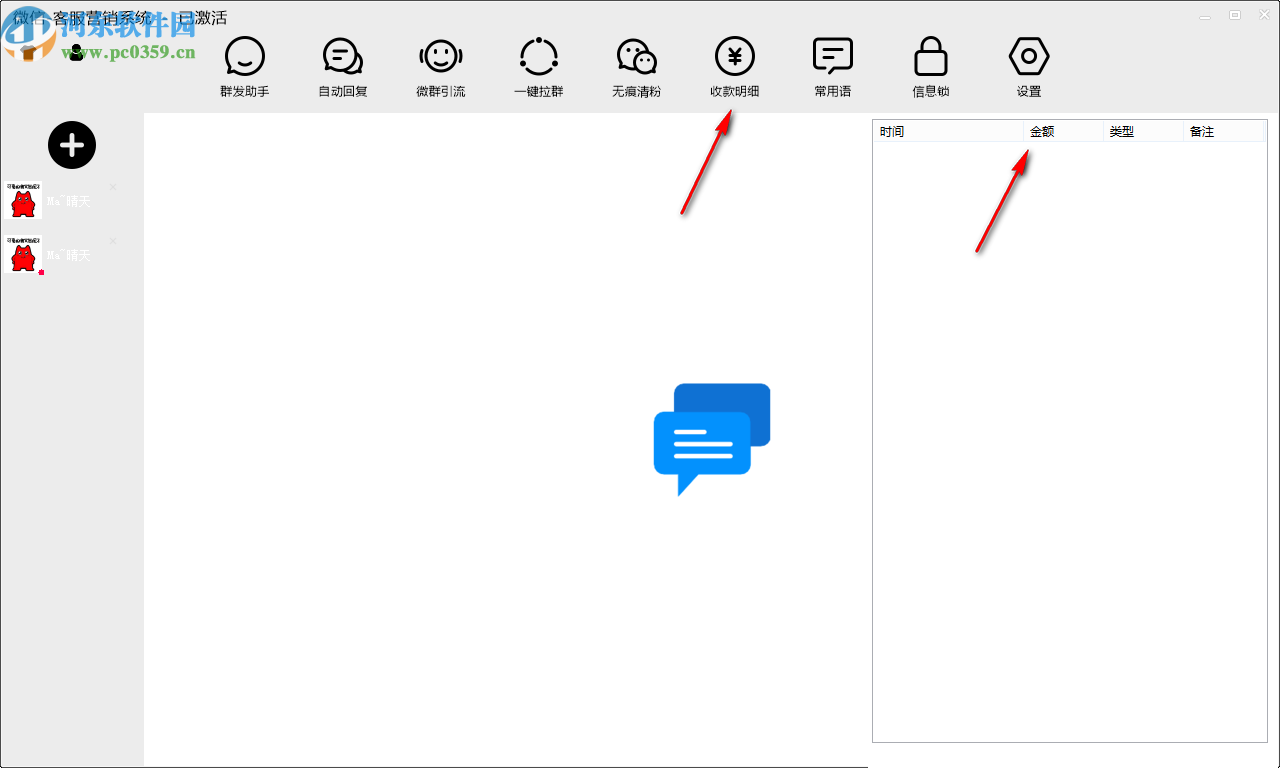Show 收款明细 payment details
The width and height of the screenshot is (1280, 768).
pyautogui.click(x=735, y=67)
